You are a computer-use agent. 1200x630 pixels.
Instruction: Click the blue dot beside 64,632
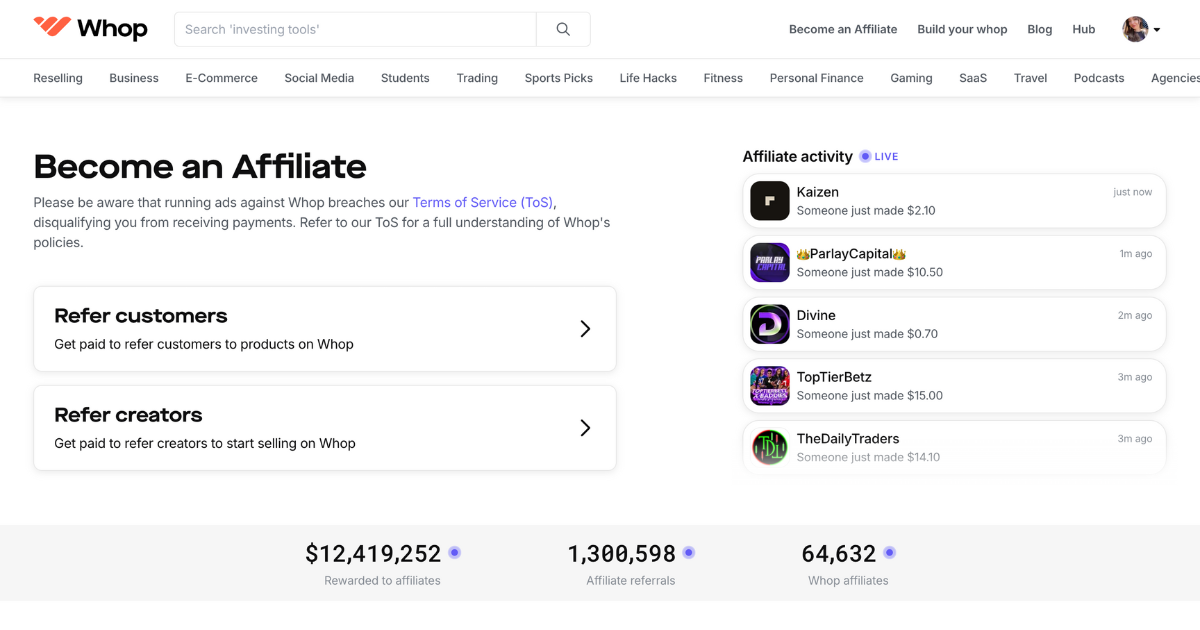point(890,552)
